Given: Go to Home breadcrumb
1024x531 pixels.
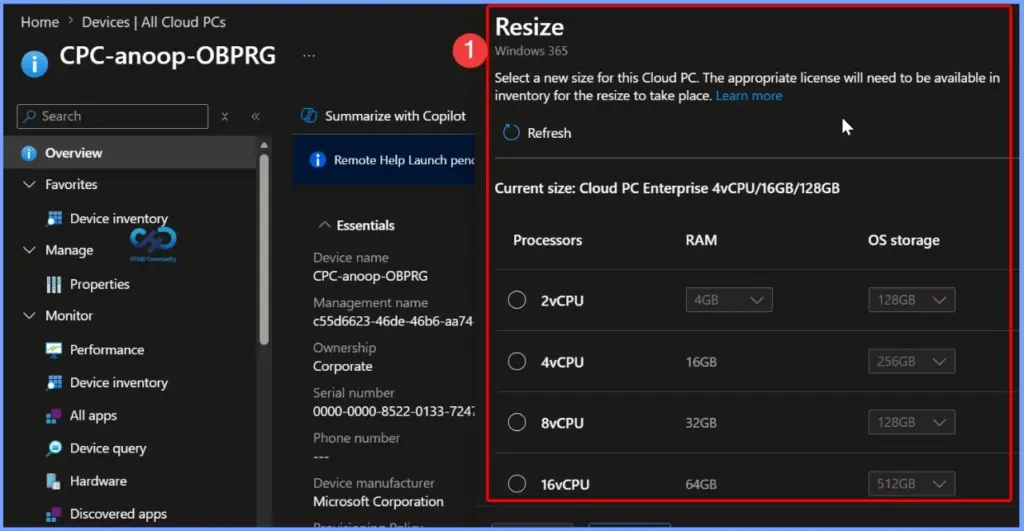Looking at the screenshot, I should click(x=40, y=22).
